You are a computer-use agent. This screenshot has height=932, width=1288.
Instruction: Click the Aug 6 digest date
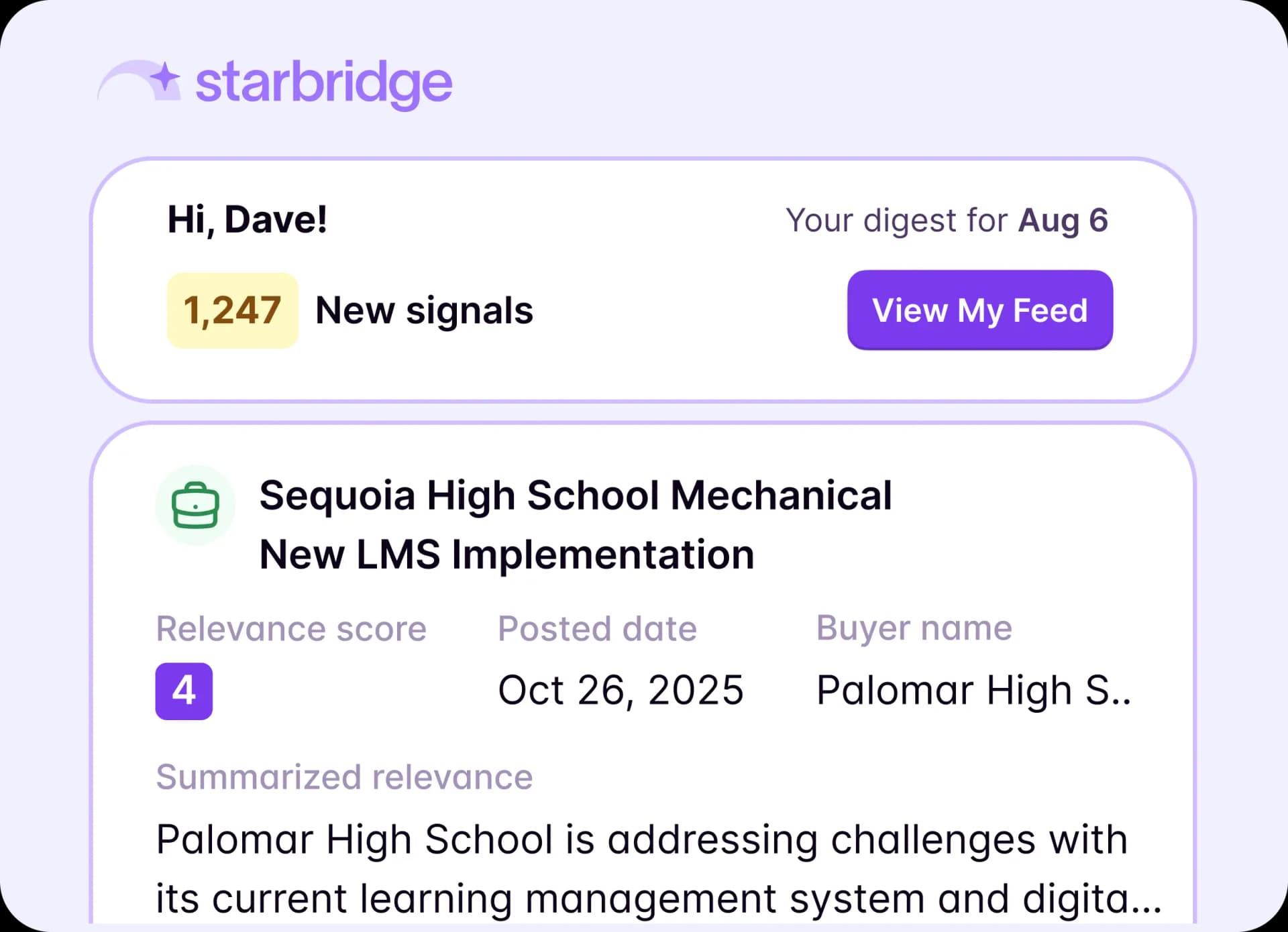[x=1063, y=221]
